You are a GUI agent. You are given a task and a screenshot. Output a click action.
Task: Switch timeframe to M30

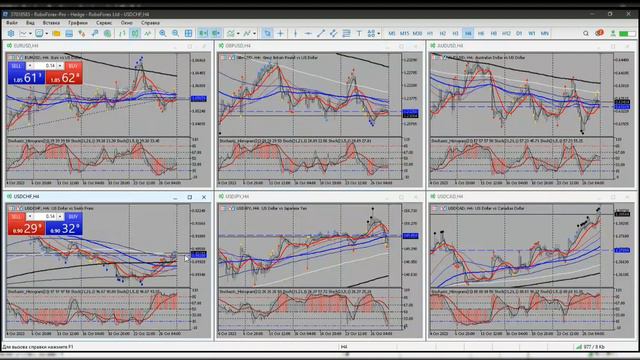[417, 33]
